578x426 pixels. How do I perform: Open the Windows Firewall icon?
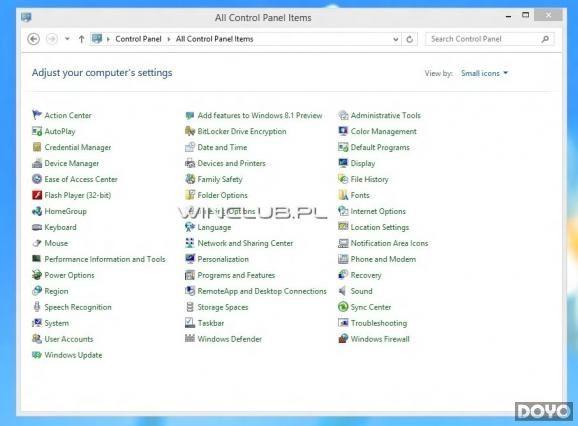coord(343,339)
